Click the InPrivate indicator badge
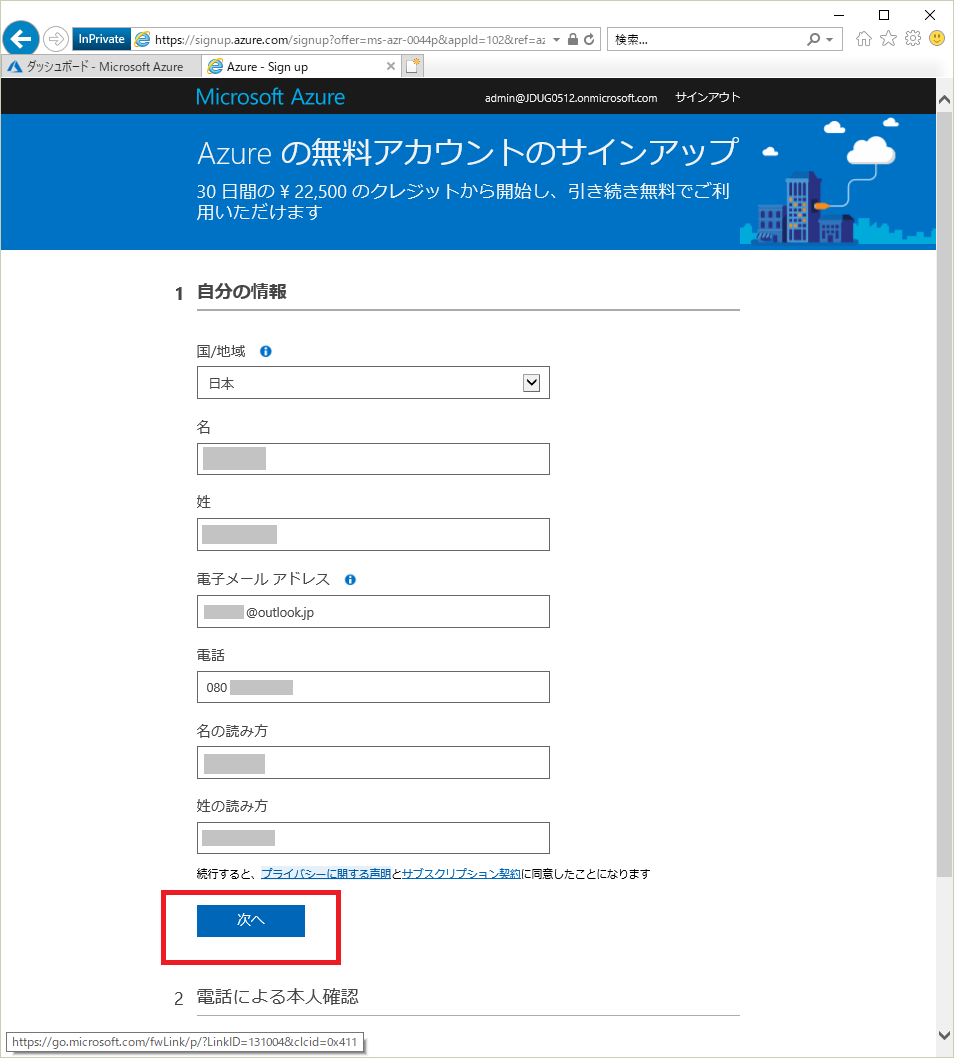Viewport: 954px width, 1058px height. 101,39
